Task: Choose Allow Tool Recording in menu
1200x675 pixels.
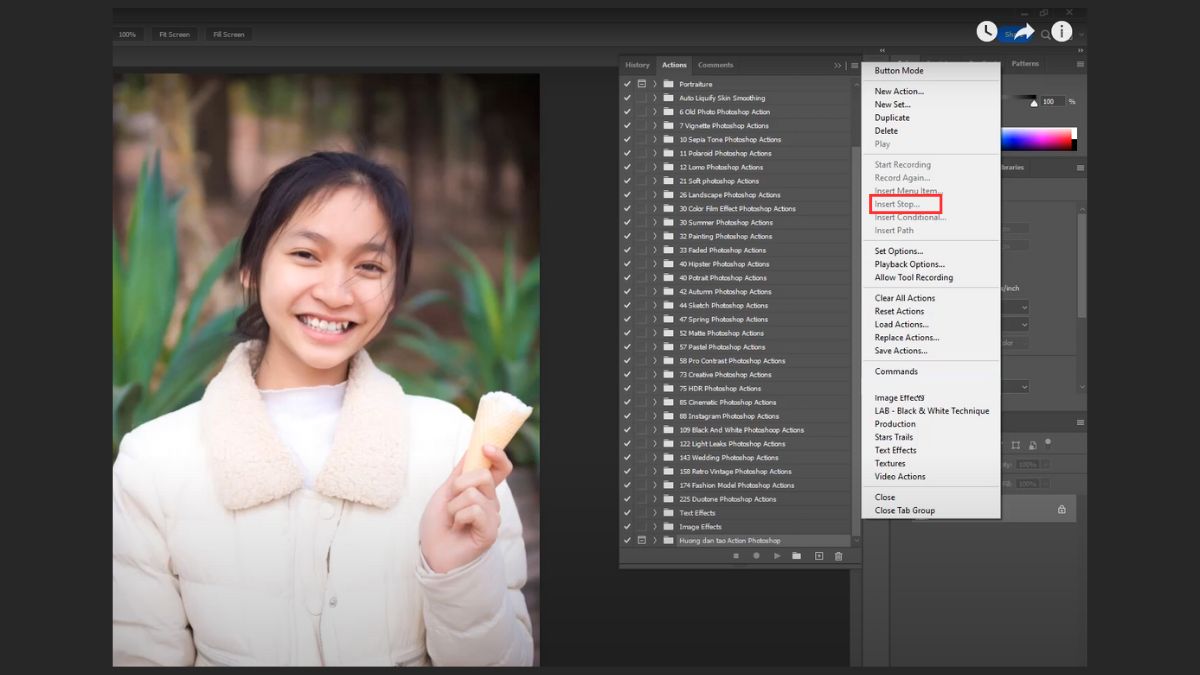Action: coord(914,278)
